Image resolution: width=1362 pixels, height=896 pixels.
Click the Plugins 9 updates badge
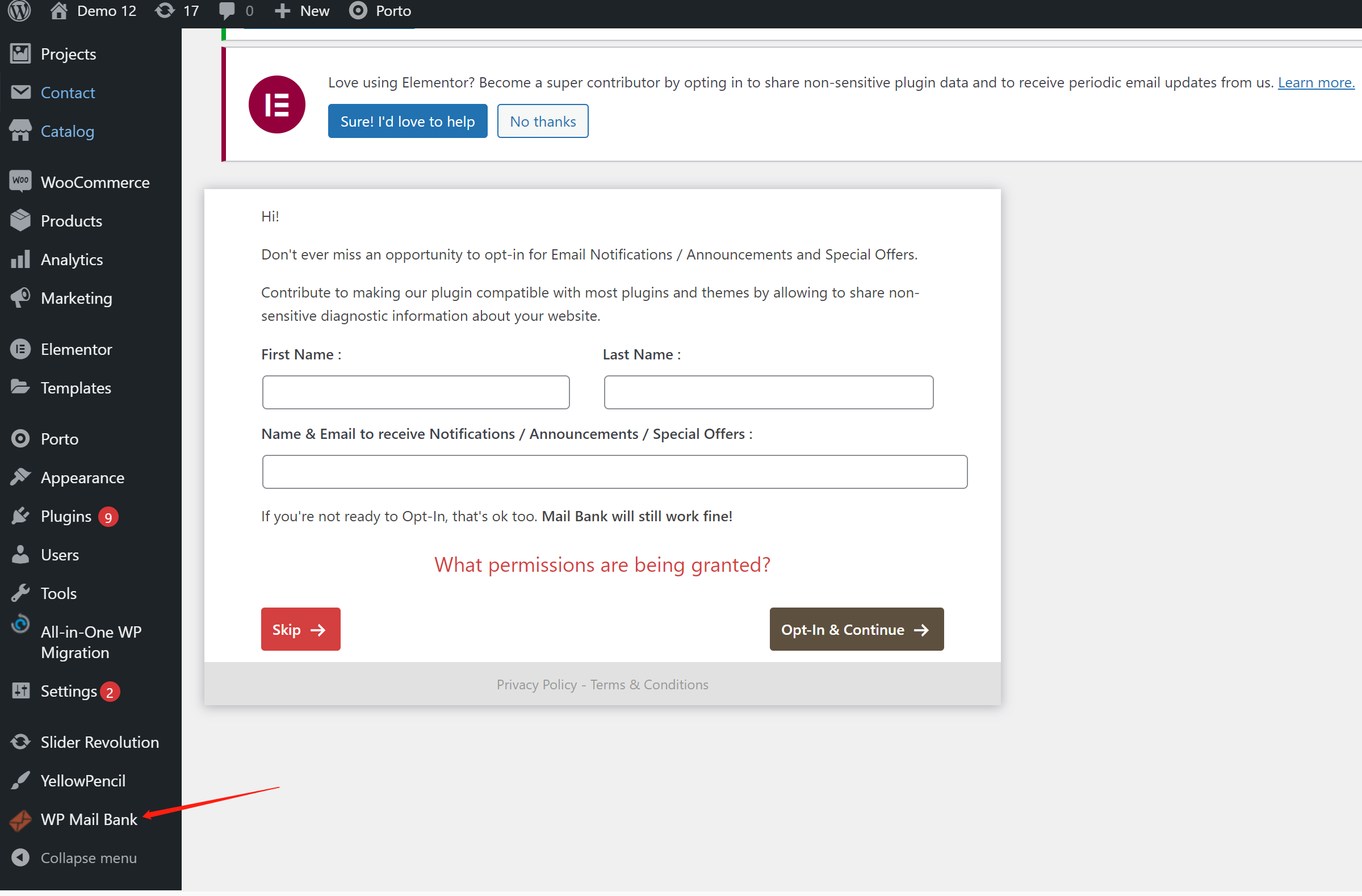click(x=108, y=517)
